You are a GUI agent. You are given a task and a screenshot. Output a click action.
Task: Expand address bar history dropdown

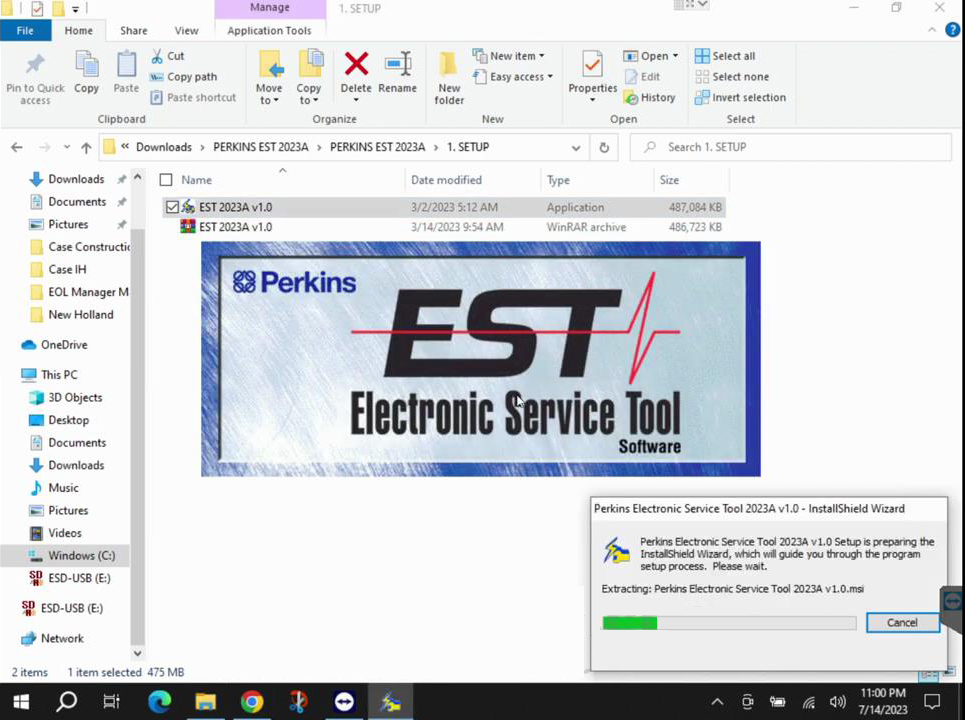coord(575,148)
